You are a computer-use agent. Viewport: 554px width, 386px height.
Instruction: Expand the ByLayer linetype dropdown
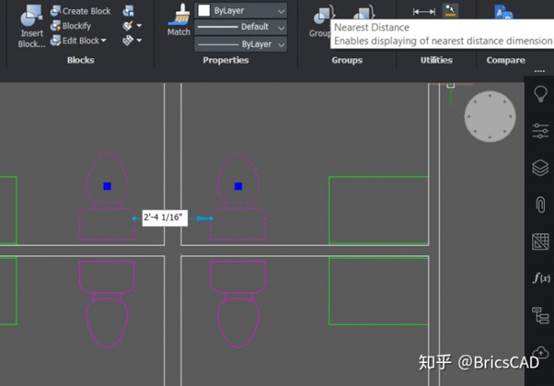click(x=241, y=44)
